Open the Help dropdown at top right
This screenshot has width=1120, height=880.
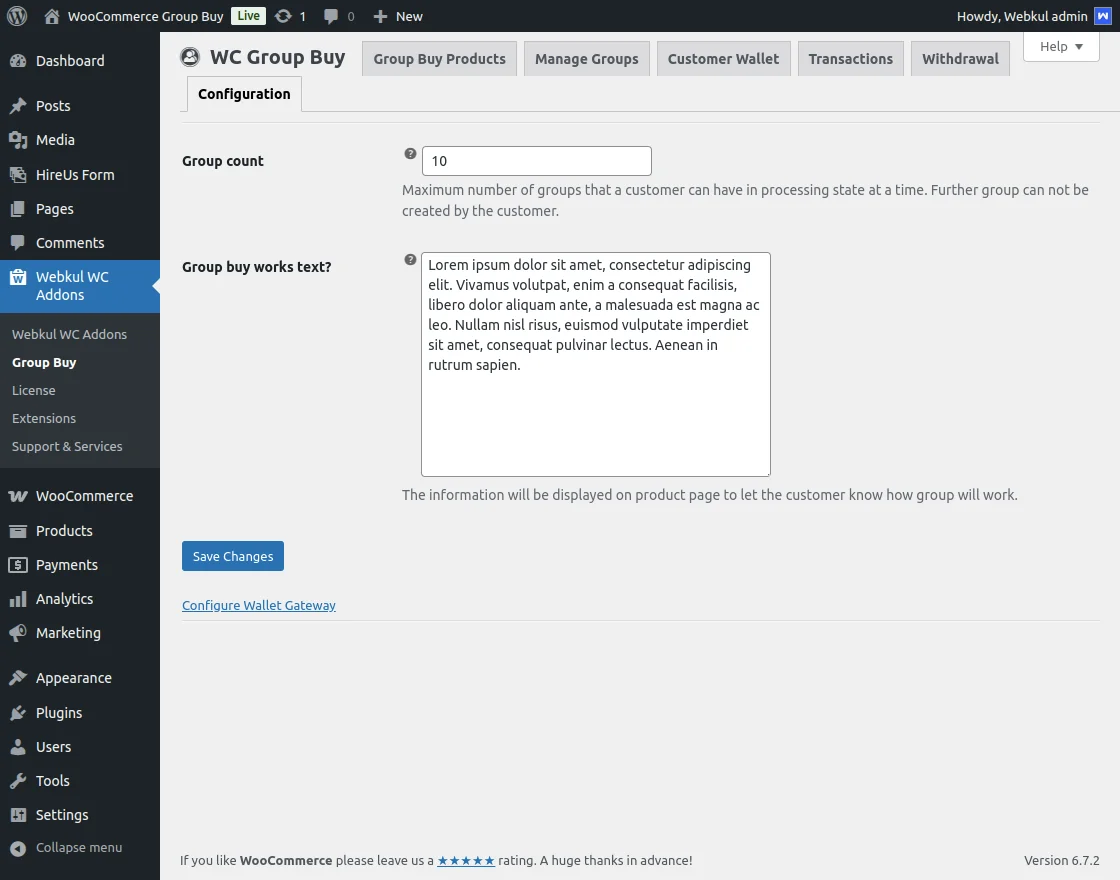point(1060,46)
